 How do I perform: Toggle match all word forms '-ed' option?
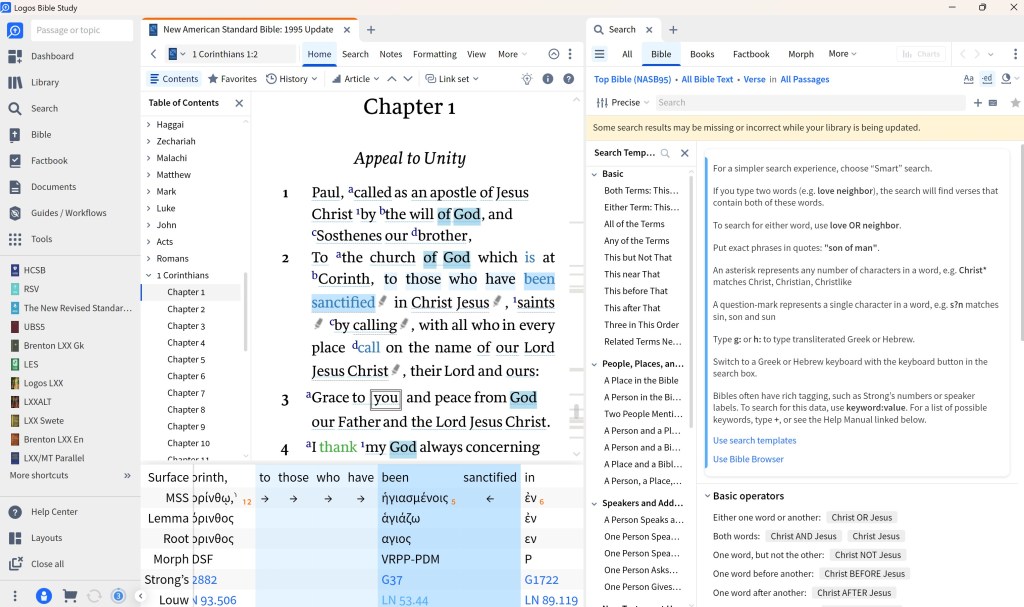click(x=987, y=79)
